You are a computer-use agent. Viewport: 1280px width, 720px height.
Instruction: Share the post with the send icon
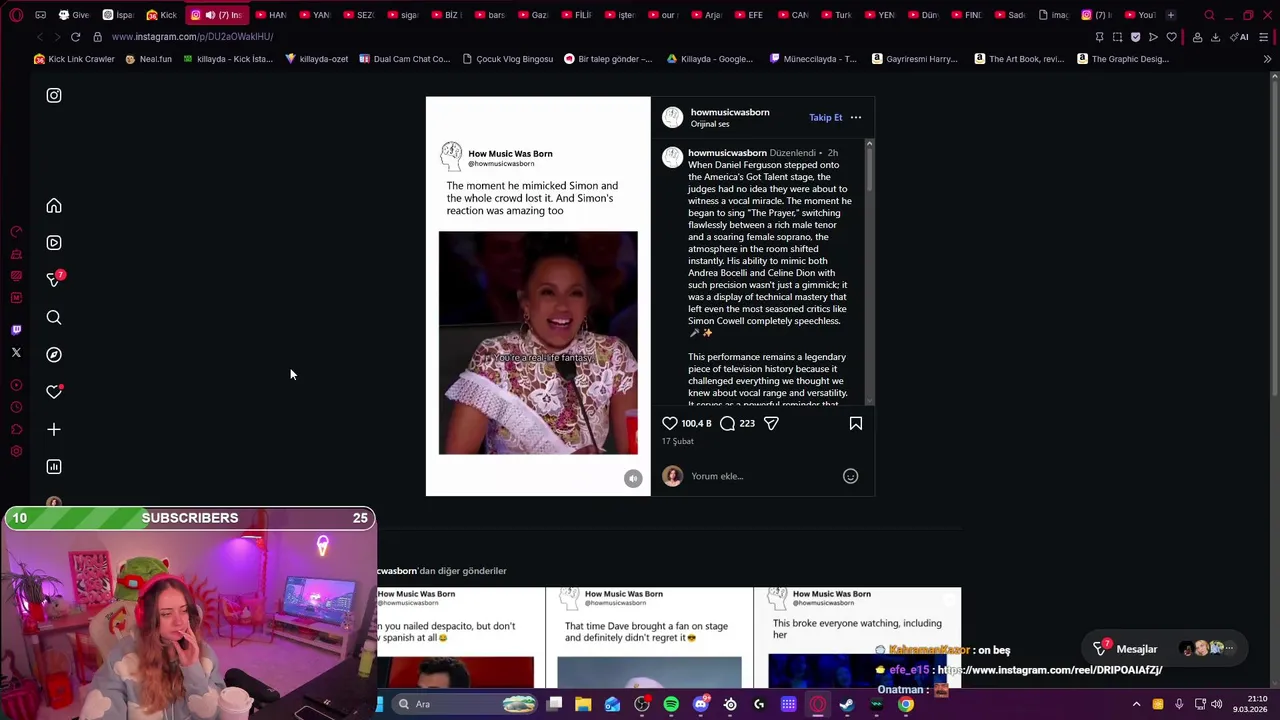pyautogui.click(x=771, y=424)
